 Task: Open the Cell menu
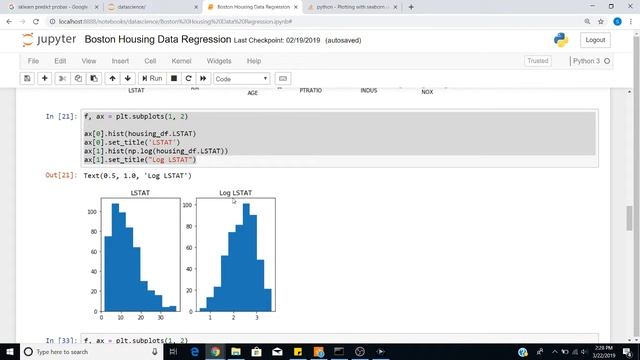(150, 61)
